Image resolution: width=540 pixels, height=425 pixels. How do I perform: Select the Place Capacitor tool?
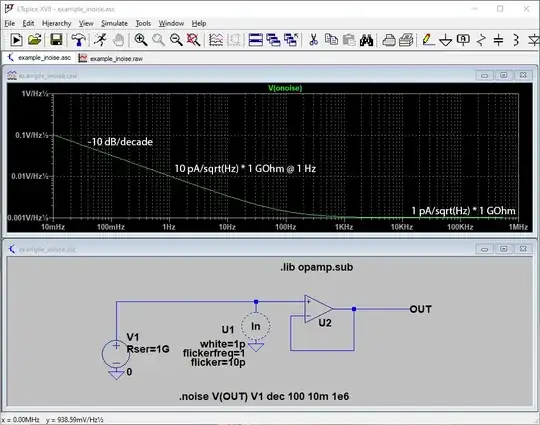(498, 40)
